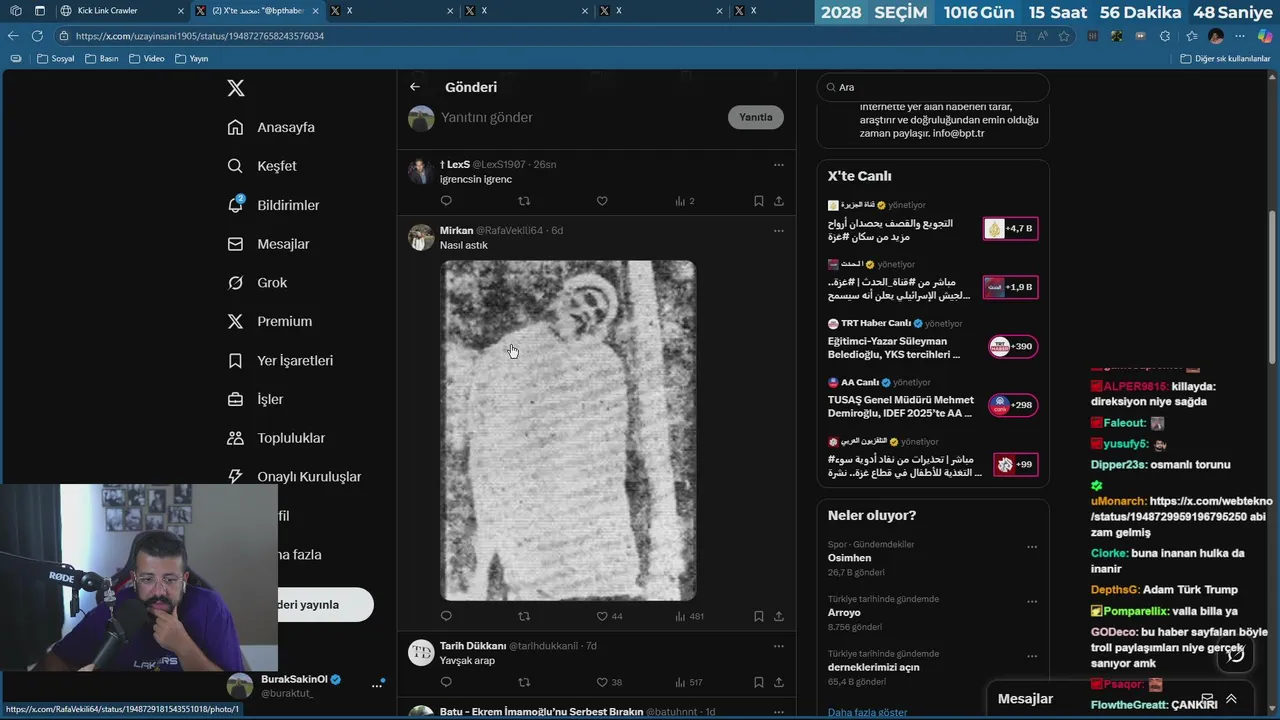Viewport: 1280px width, 720px height.
Task: Bookmark LexS's comment
Action: click(x=759, y=201)
